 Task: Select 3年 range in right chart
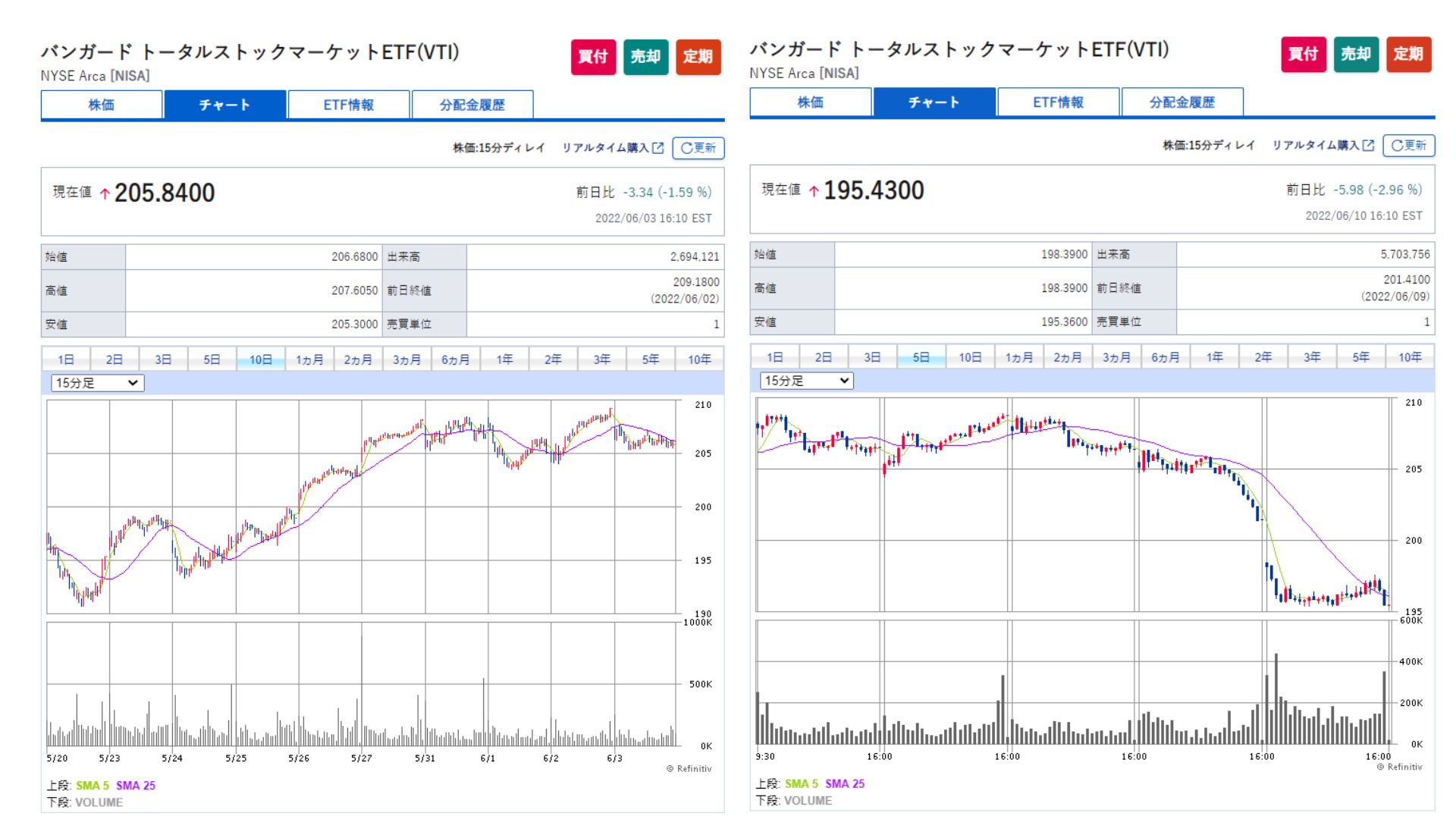[x=1313, y=357]
